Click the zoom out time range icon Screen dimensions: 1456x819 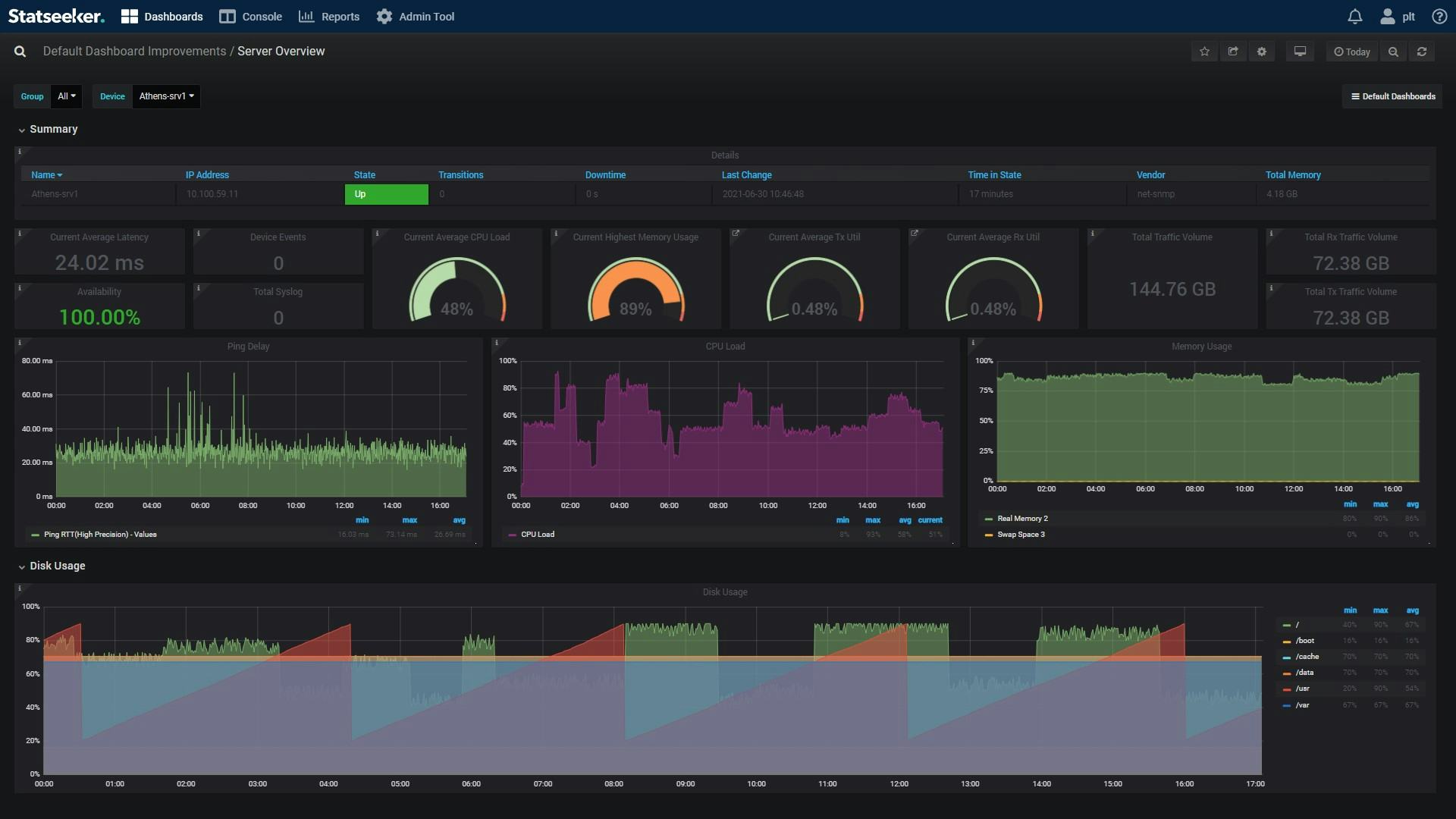[x=1393, y=52]
